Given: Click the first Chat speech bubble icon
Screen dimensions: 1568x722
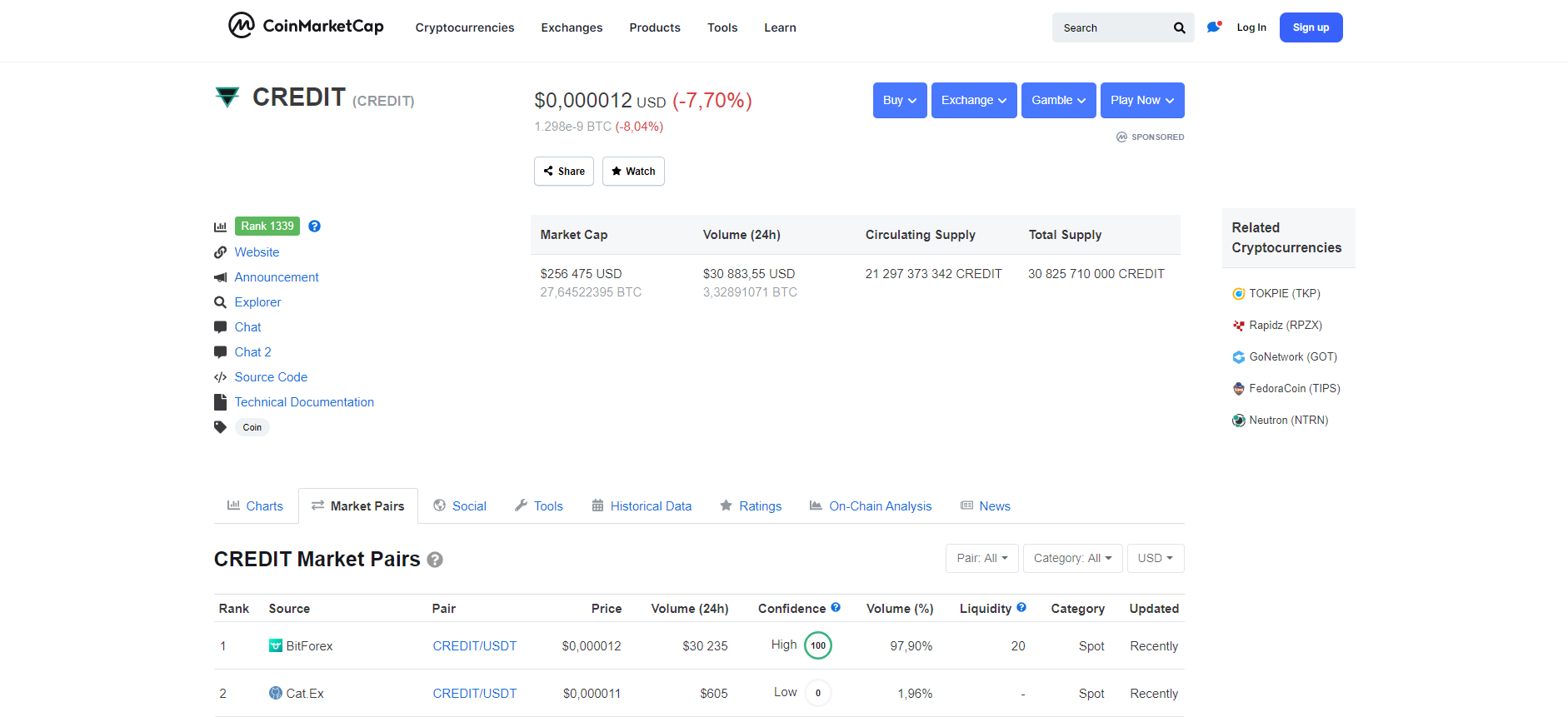Looking at the screenshot, I should tap(220, 327).
